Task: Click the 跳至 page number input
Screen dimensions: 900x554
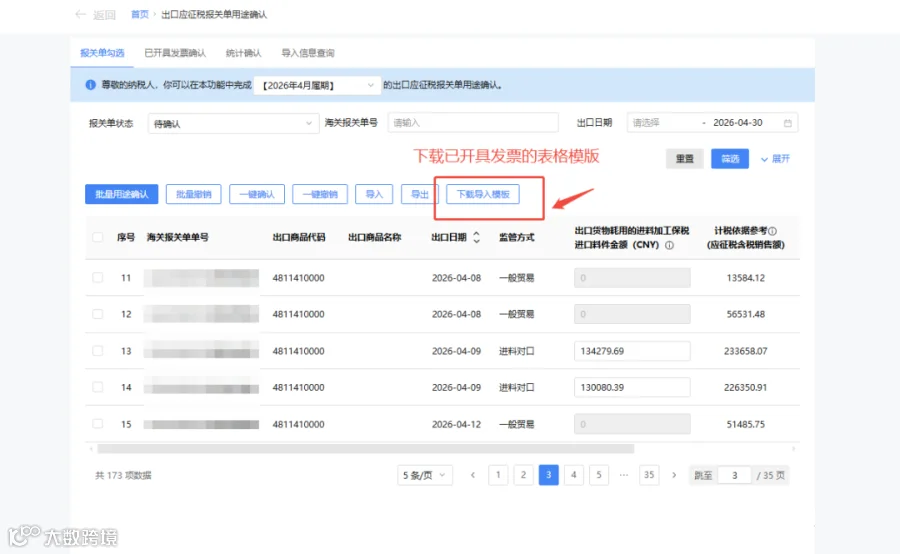Action: coord(734,475)
